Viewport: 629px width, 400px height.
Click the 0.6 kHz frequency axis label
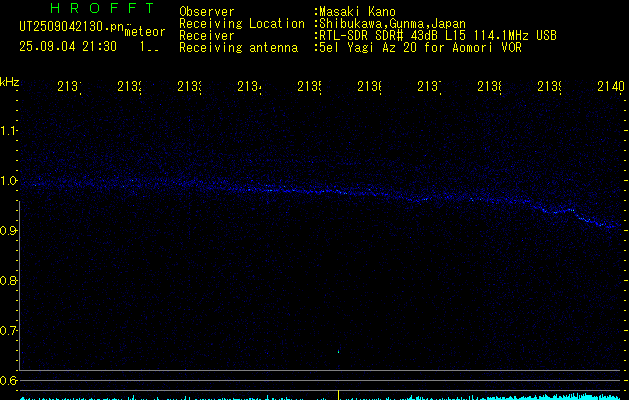(8, 380)
